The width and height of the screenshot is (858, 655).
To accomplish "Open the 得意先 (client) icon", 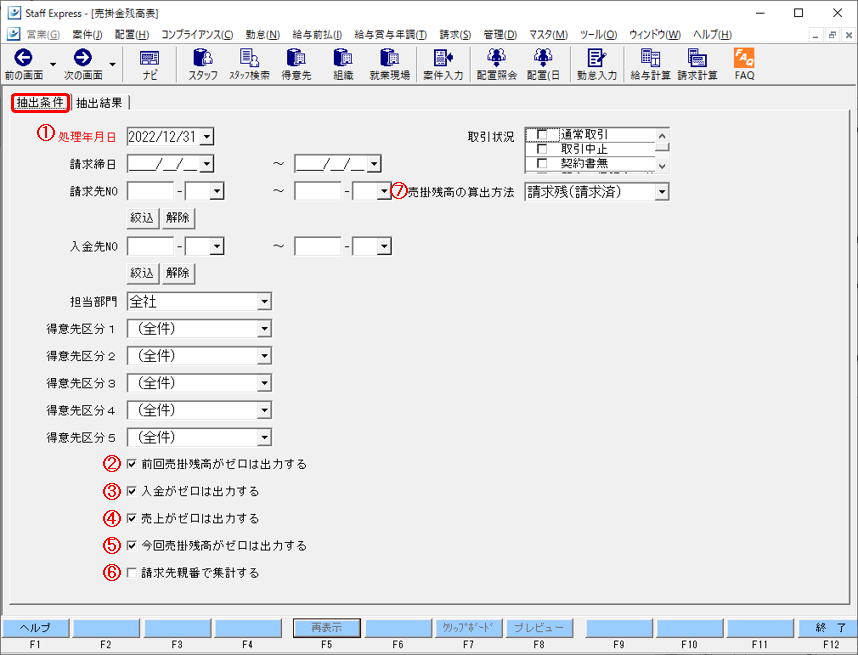I will click(295, 65).
